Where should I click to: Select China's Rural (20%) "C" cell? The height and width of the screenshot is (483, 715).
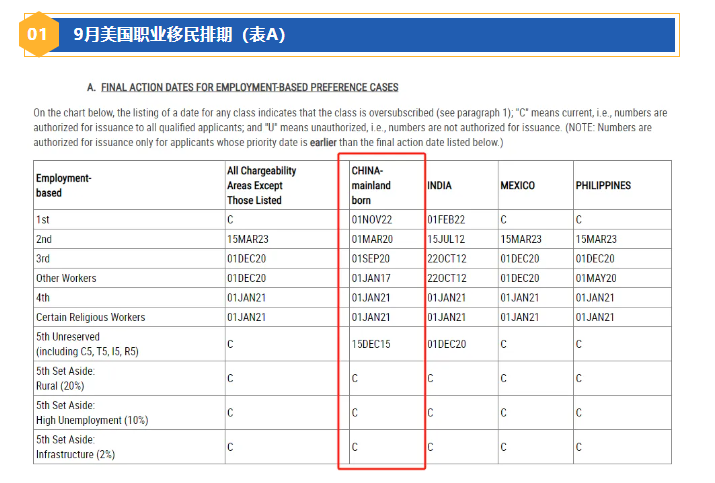tap(355, 379)
